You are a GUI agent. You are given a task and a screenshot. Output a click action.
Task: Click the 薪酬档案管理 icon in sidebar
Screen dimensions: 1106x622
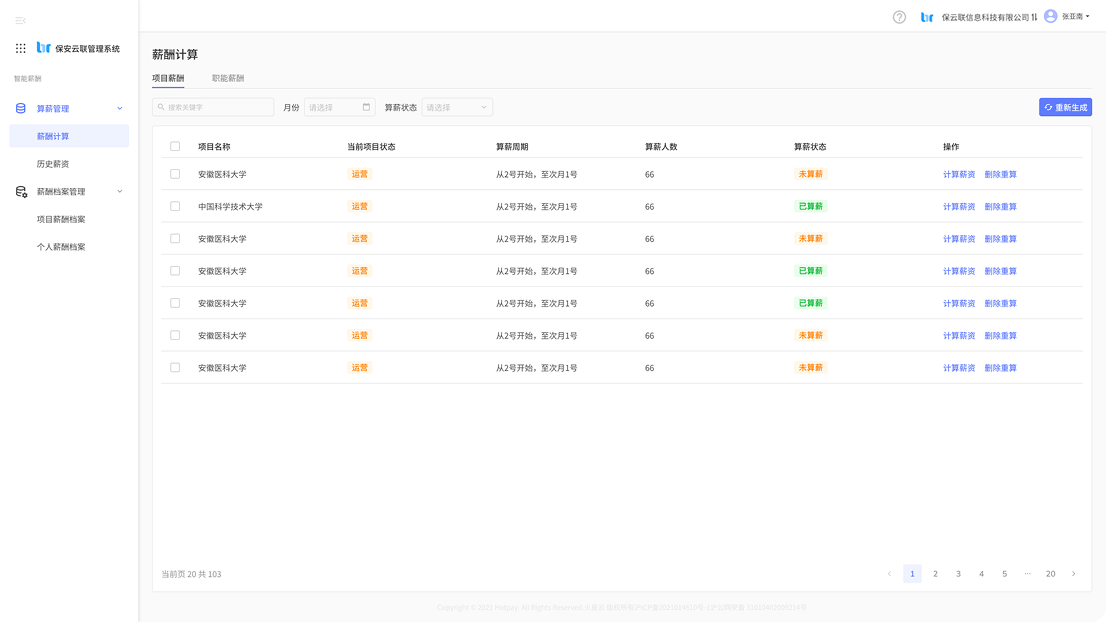(x=21, y=191)
